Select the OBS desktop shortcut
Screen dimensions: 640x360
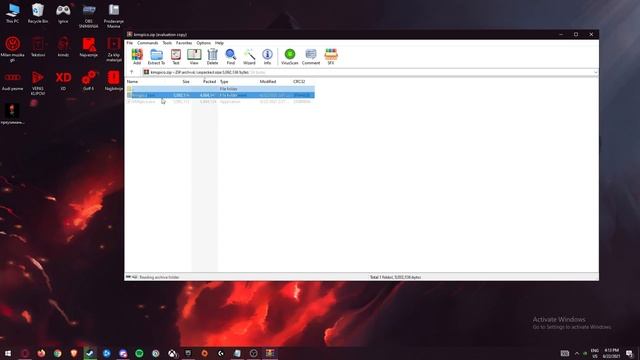tap(89, 16)
